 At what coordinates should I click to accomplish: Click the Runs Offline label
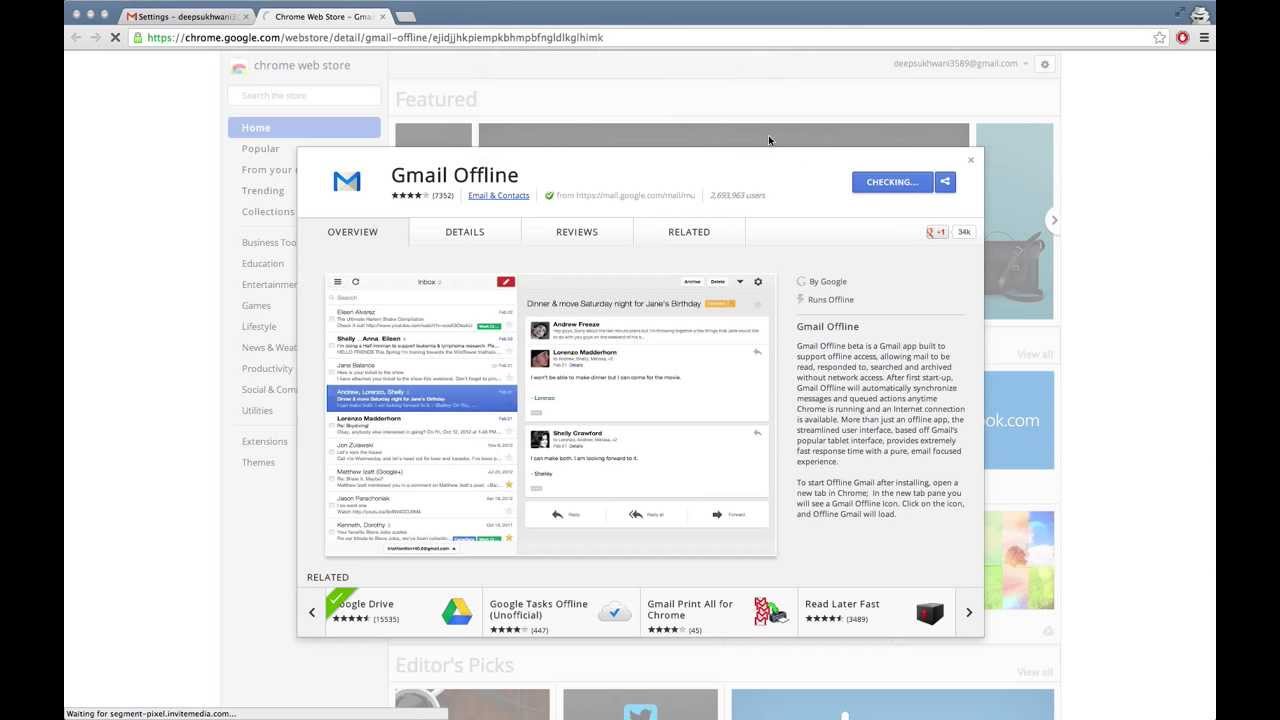(x=831, y=300)
